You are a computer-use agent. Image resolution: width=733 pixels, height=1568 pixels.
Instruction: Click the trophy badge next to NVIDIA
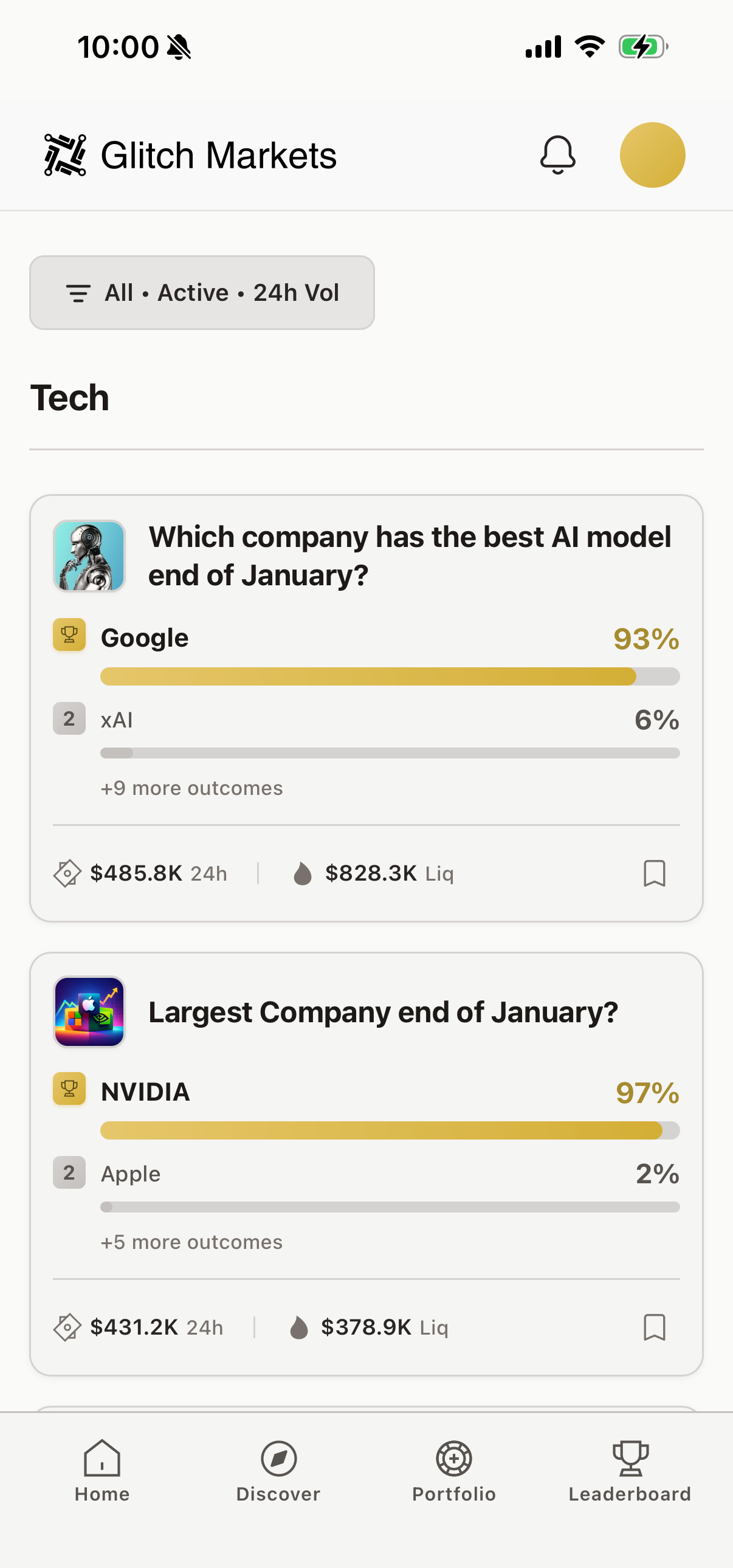click(69, 1090)
